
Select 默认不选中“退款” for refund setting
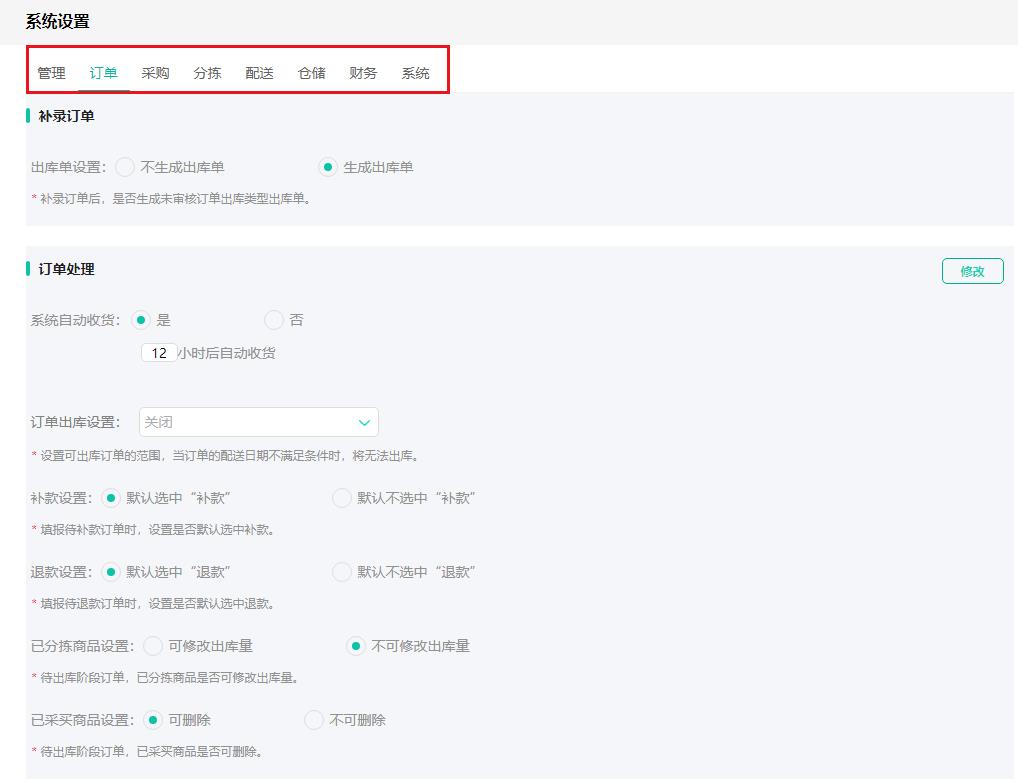click(x=340, y=572)
